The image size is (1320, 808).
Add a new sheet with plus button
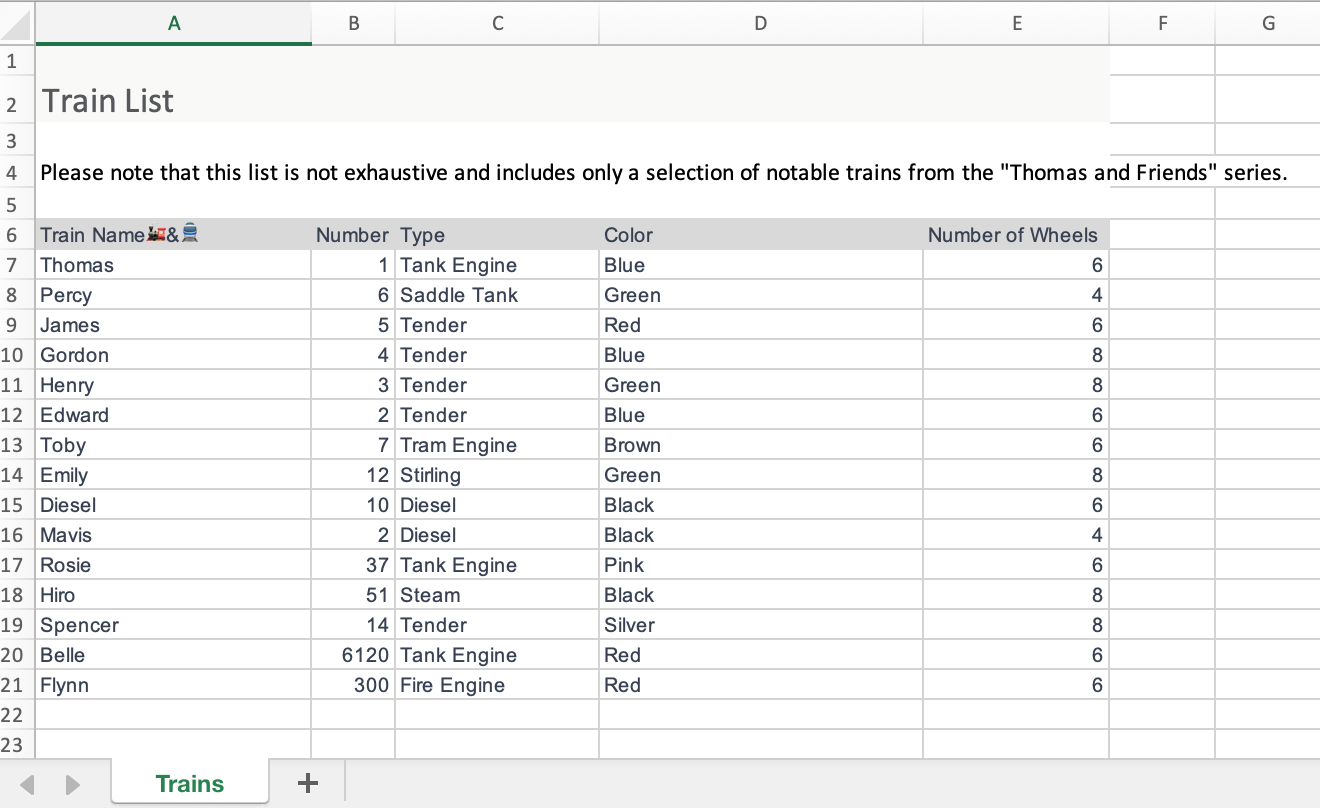pos(308,783)
